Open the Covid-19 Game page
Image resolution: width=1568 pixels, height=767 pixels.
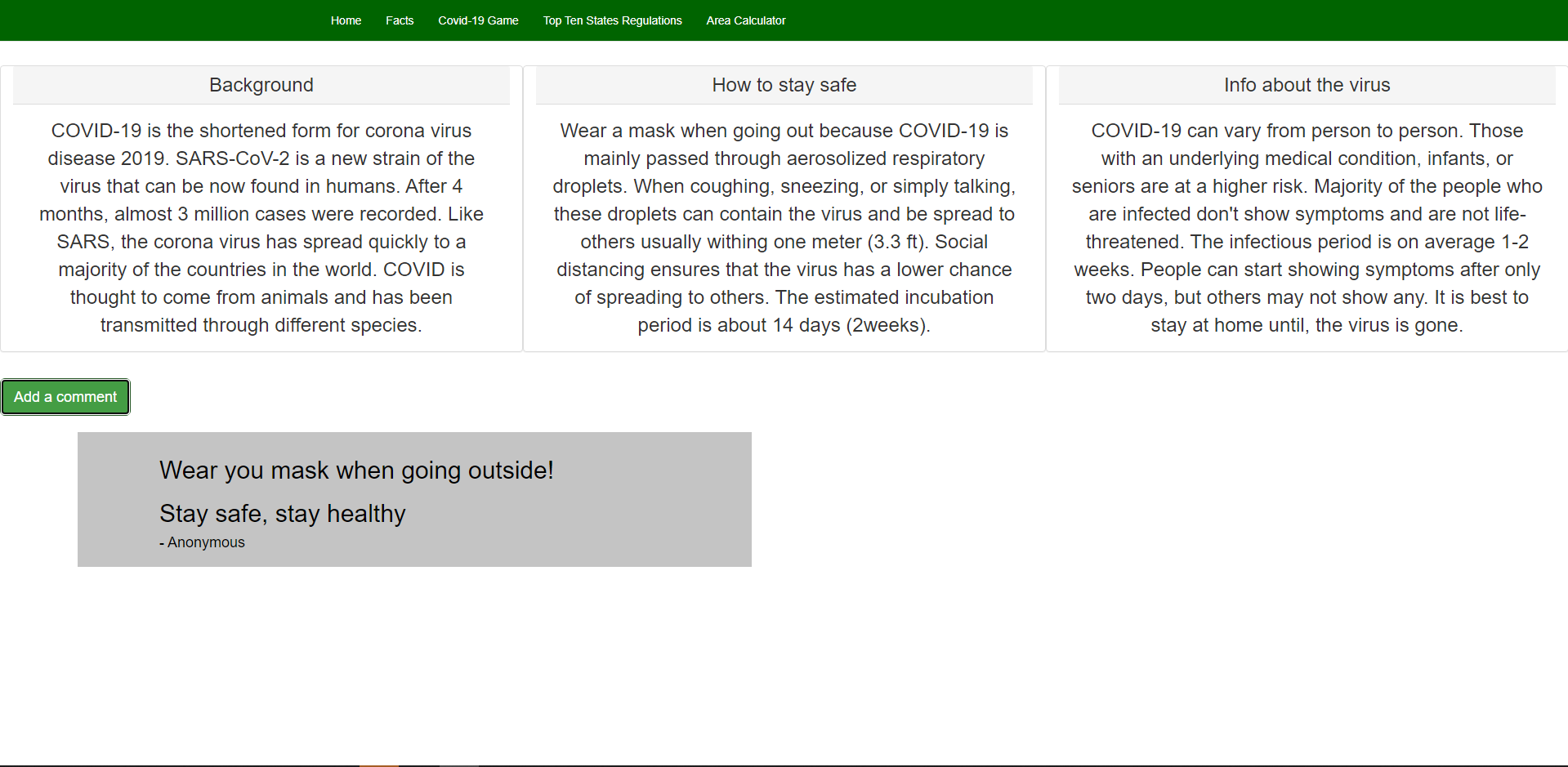pos(478,20)
